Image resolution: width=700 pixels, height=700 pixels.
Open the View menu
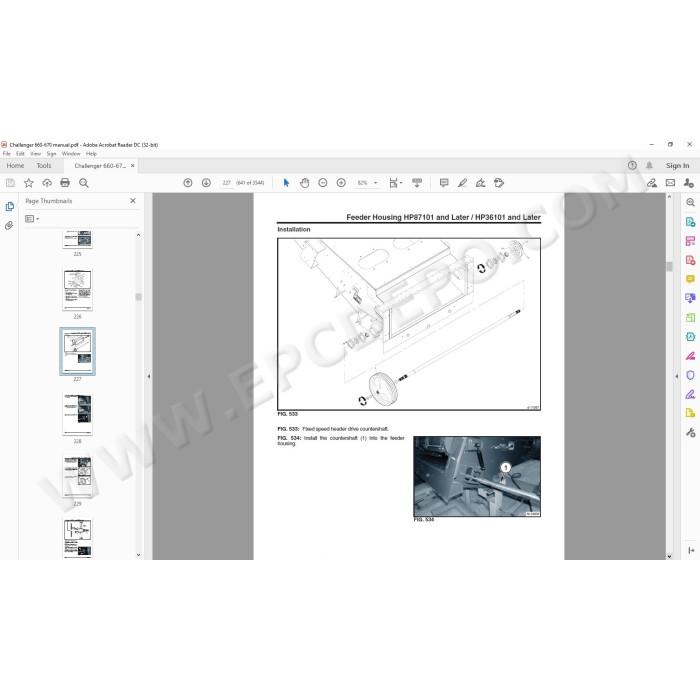coord(36,154)
